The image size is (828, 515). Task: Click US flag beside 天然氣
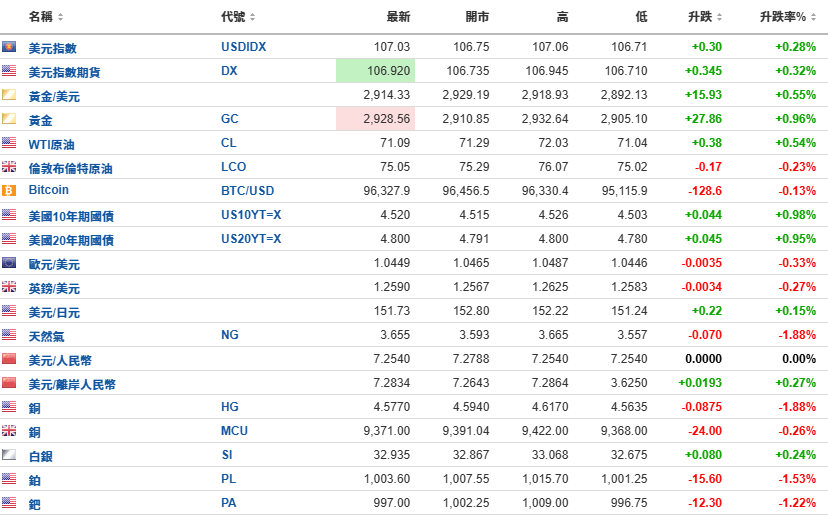click(9, 334)
